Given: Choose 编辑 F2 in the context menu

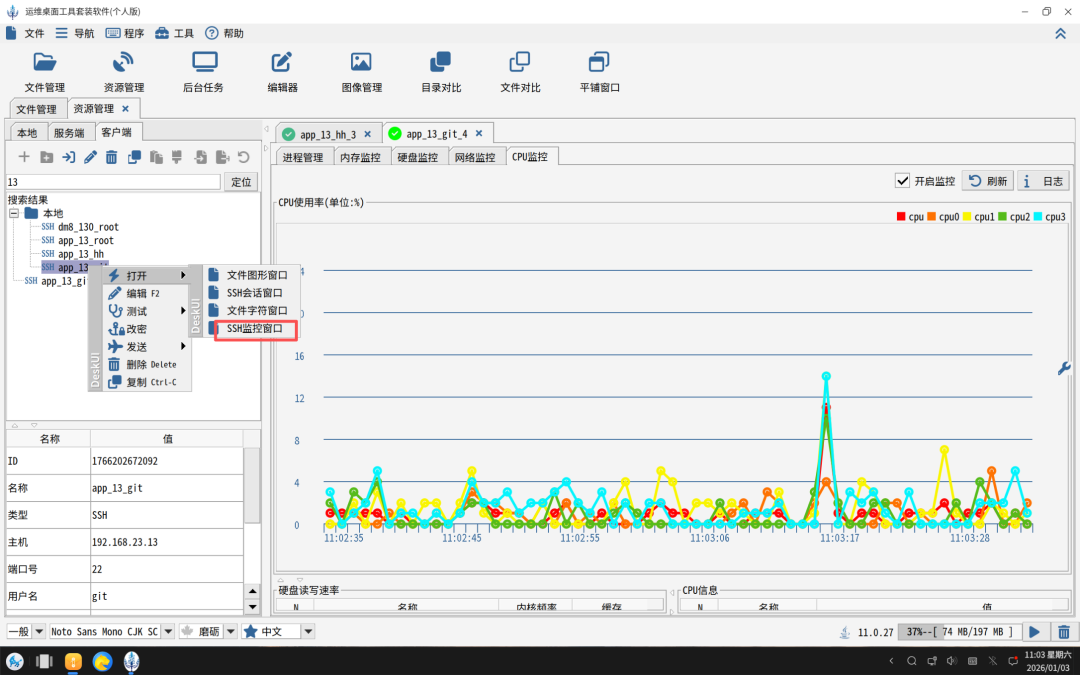Looking at the screenshot, I should [x=146, y=293].
